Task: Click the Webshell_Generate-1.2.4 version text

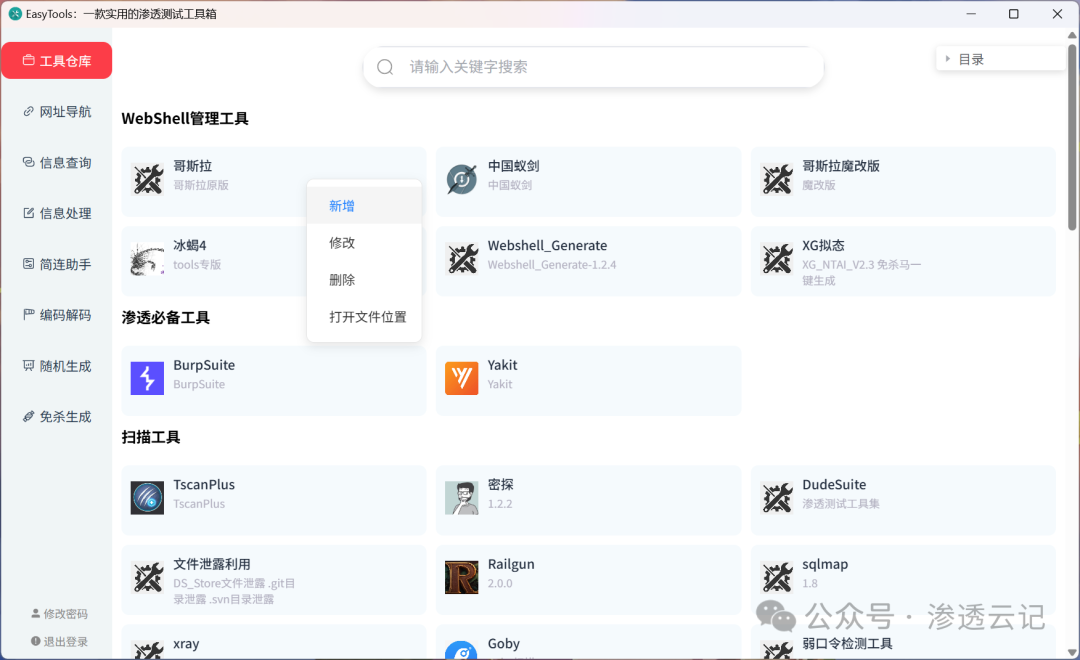Action: (552, 265)
